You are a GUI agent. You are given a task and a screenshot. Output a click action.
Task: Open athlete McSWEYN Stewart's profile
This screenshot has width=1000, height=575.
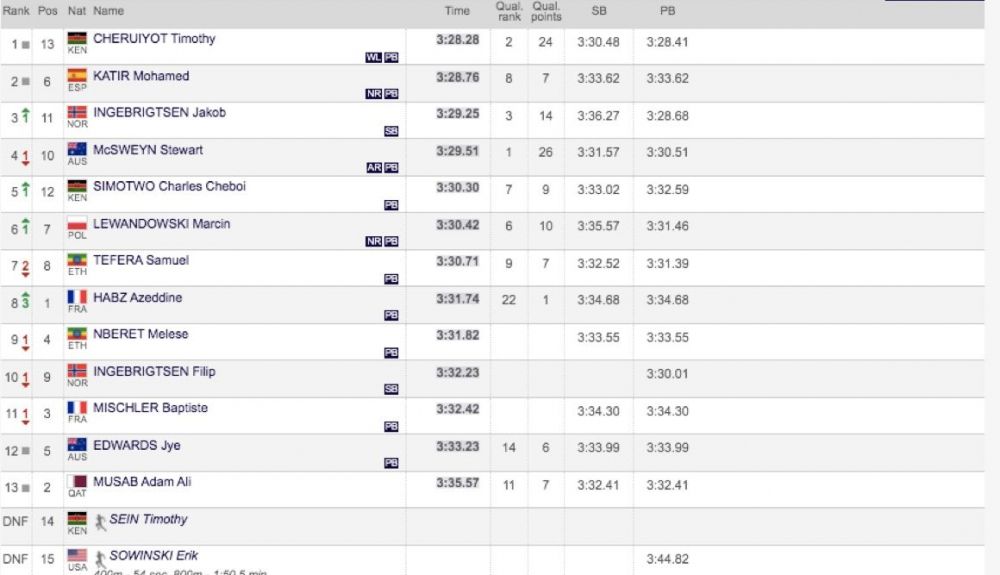pyautogui.click(x=148, y=150)
